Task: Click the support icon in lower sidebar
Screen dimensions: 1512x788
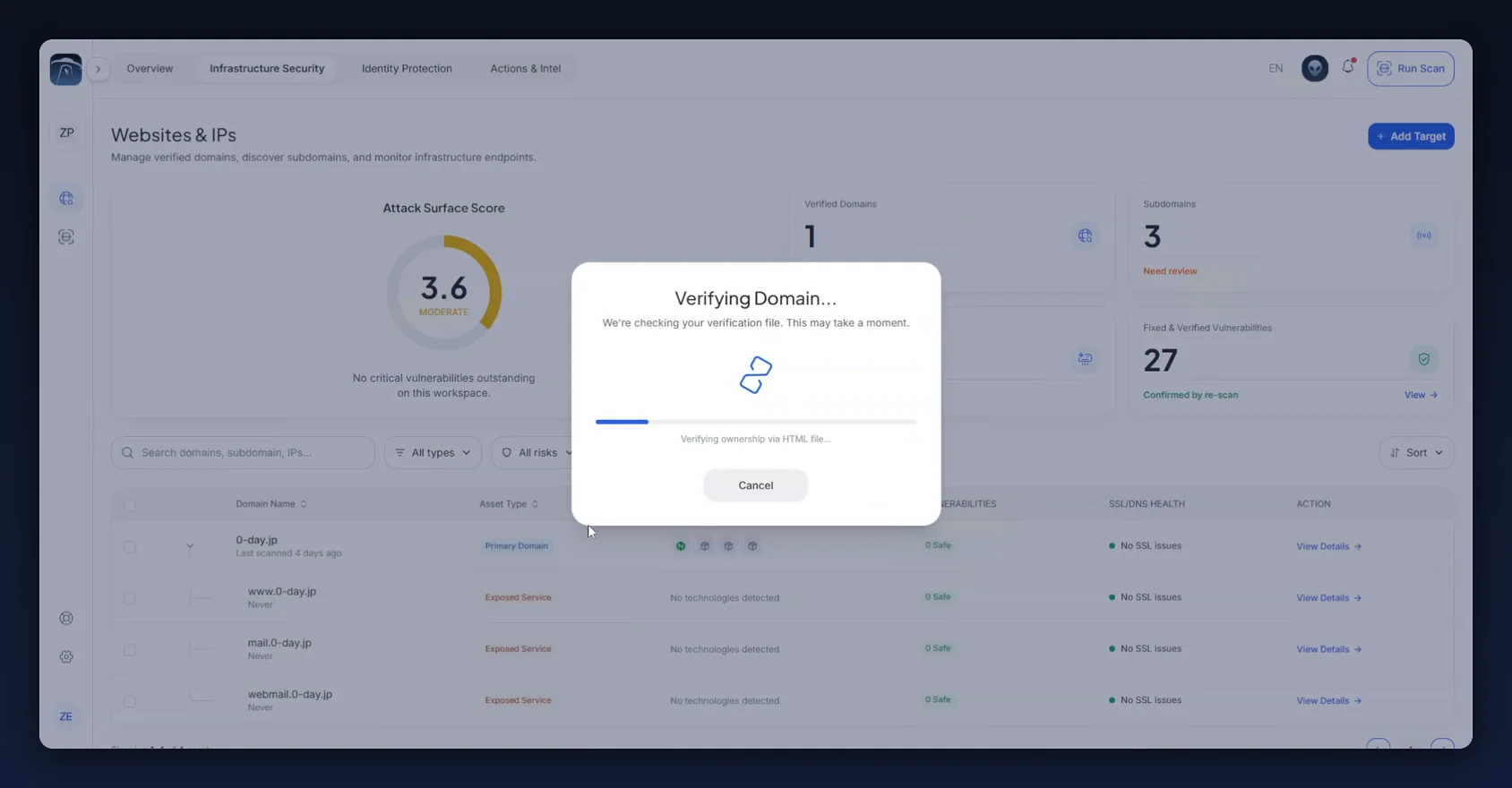Action: click(x=66, y=618)
